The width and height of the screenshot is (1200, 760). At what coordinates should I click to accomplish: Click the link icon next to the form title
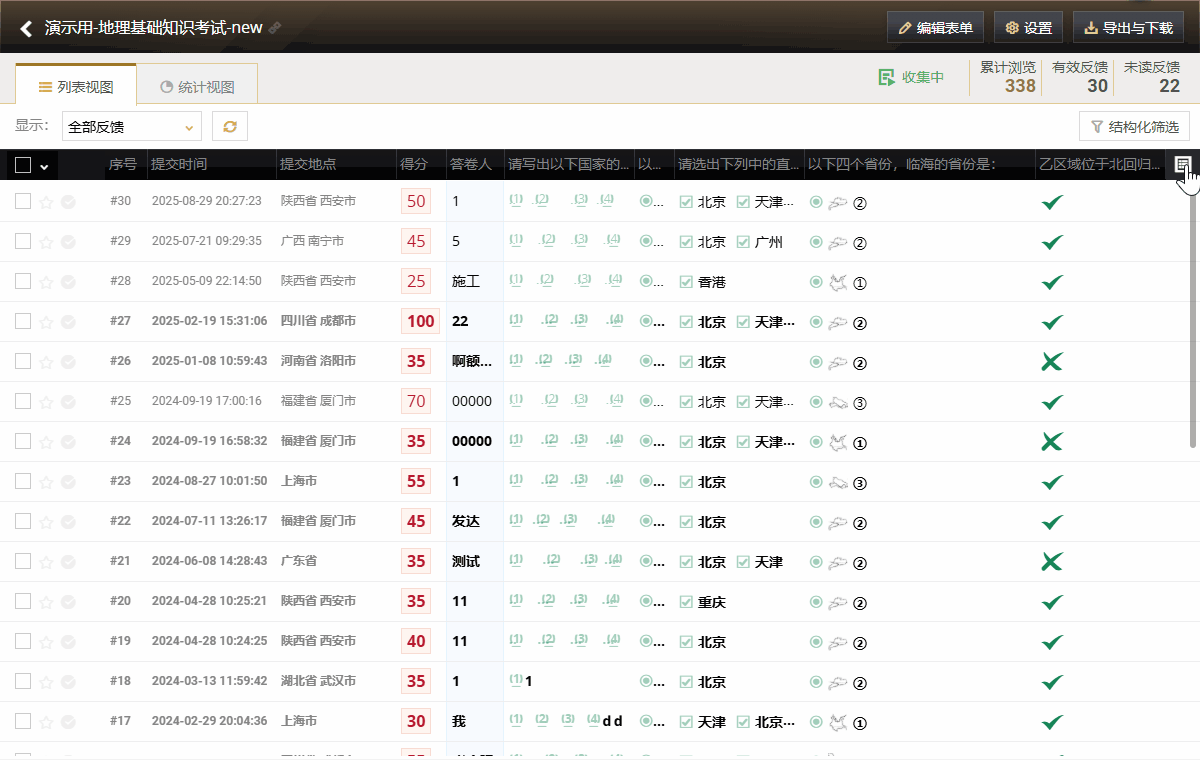(x=275, y=28)
